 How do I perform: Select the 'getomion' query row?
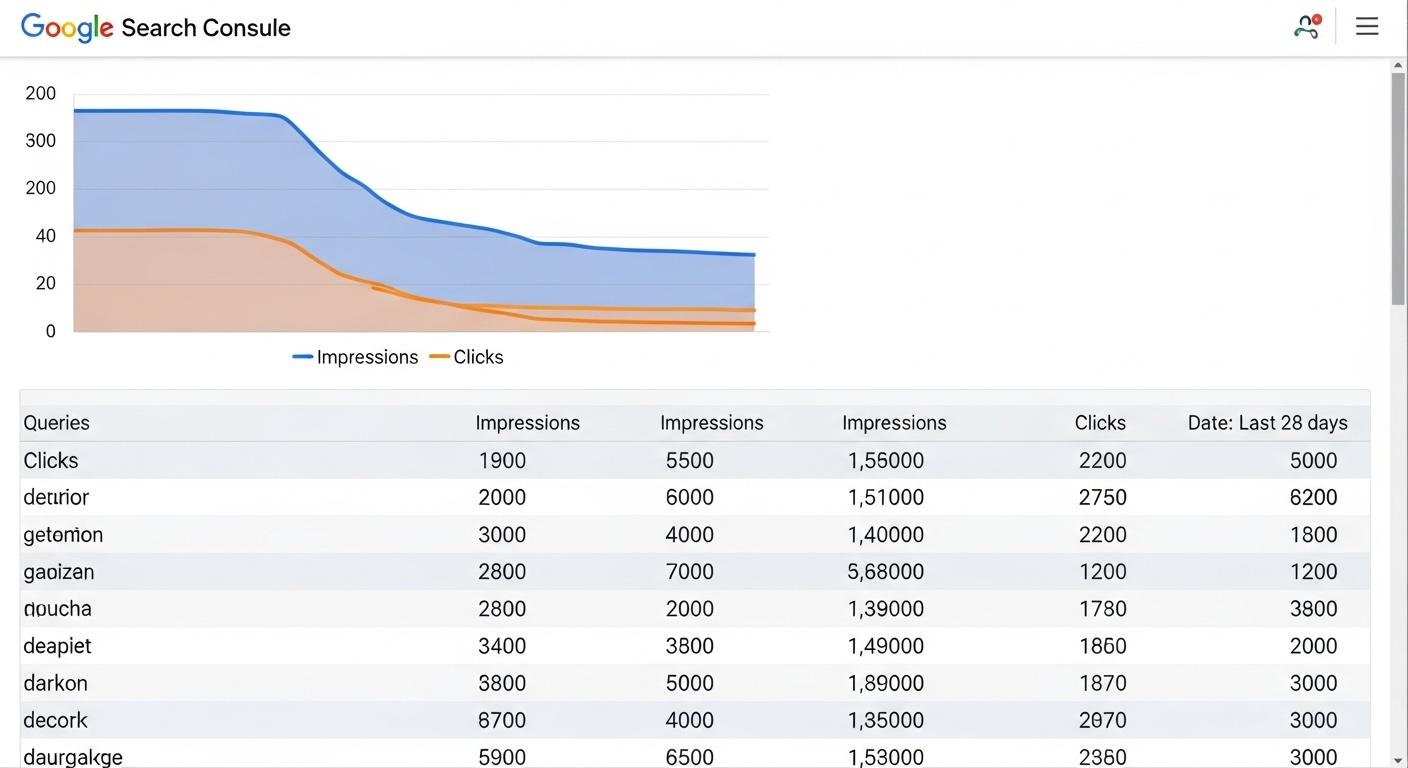pyautogui.click(x=63, y=535)
